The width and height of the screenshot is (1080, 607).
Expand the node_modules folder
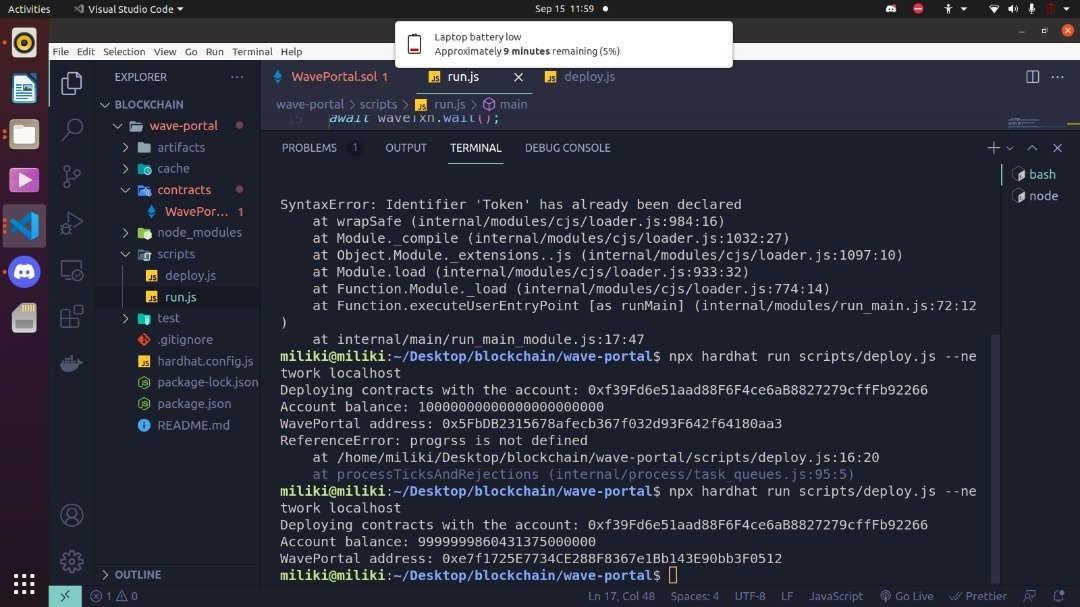(x=125, y=233)
